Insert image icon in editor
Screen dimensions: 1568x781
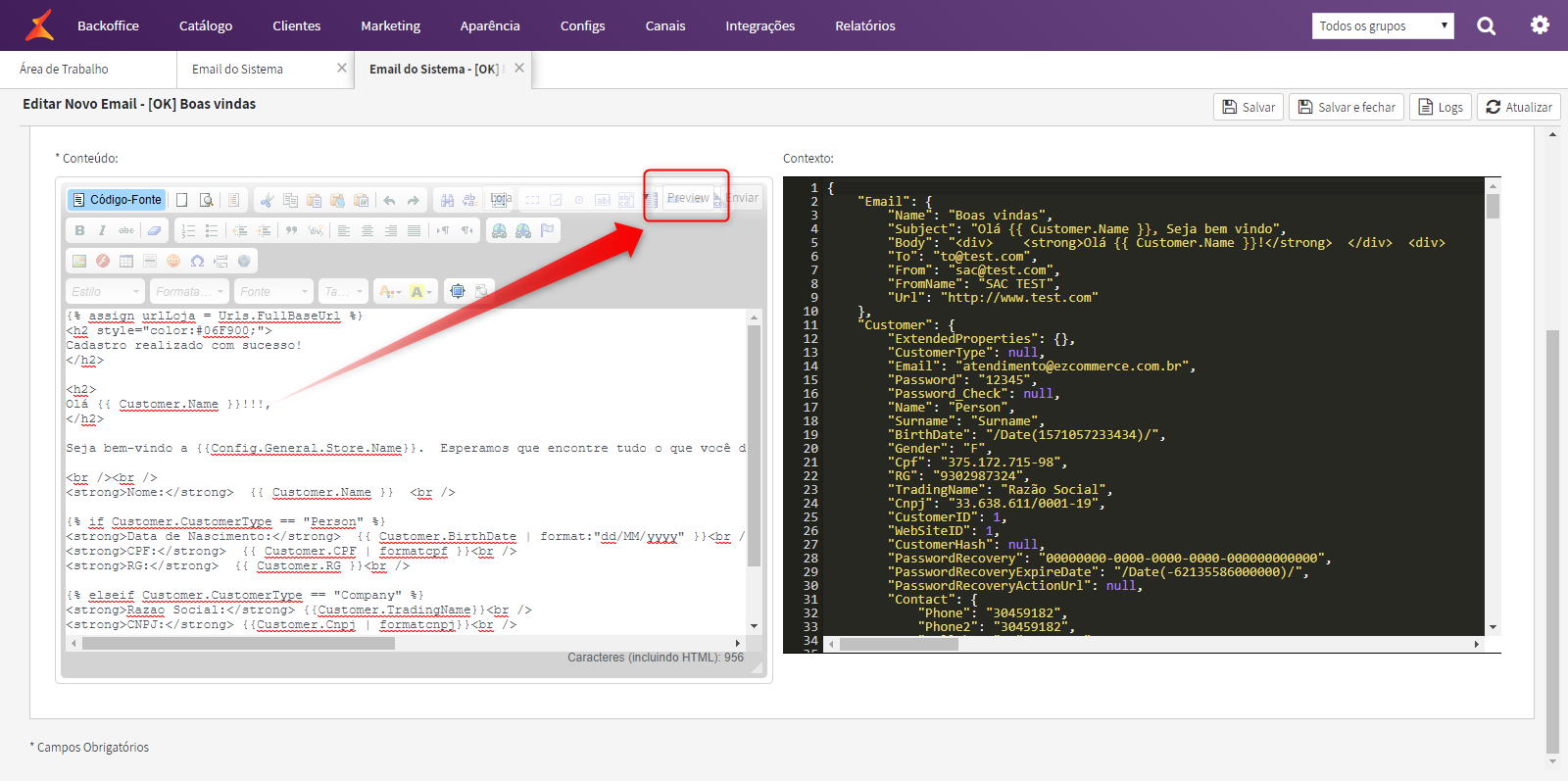pos(79,261)
